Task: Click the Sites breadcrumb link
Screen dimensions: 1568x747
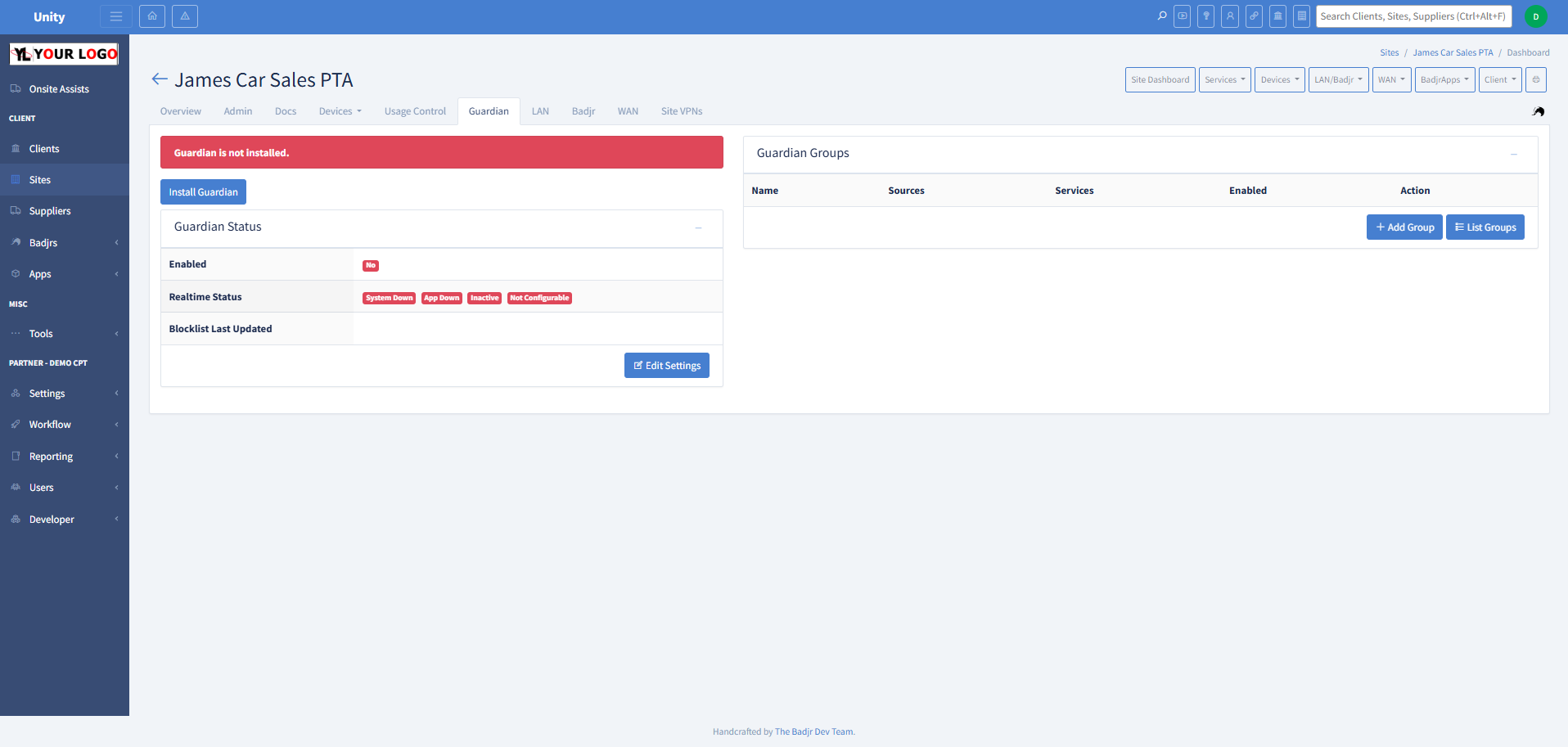Action: [x=1390, y=52]
